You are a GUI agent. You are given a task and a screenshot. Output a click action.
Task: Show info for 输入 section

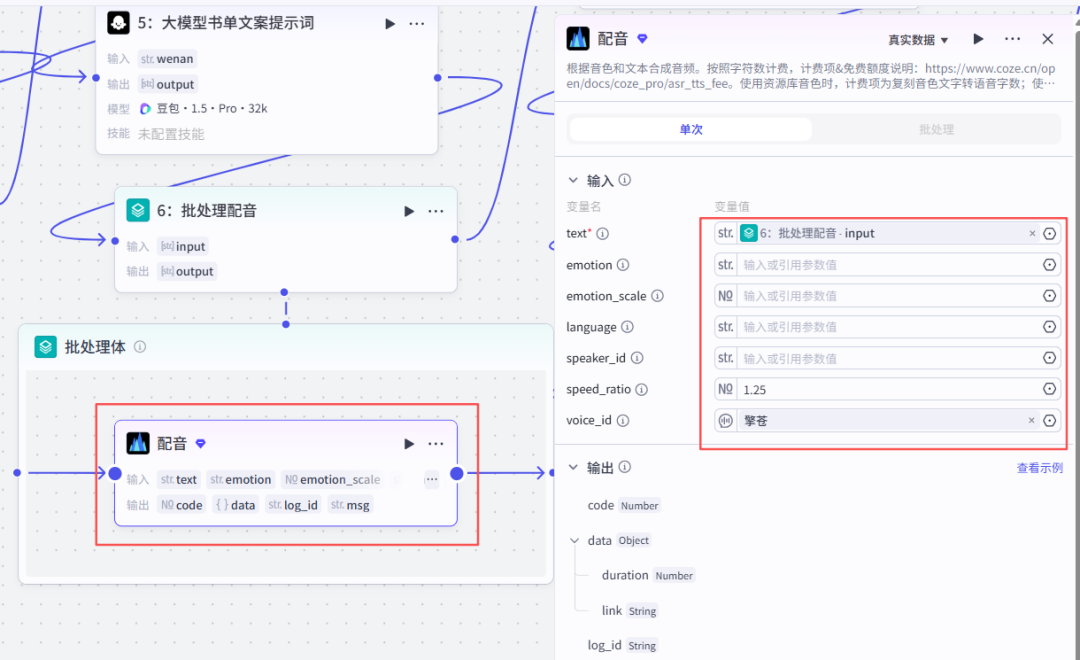pyautogui.click(x=625, y=180)
